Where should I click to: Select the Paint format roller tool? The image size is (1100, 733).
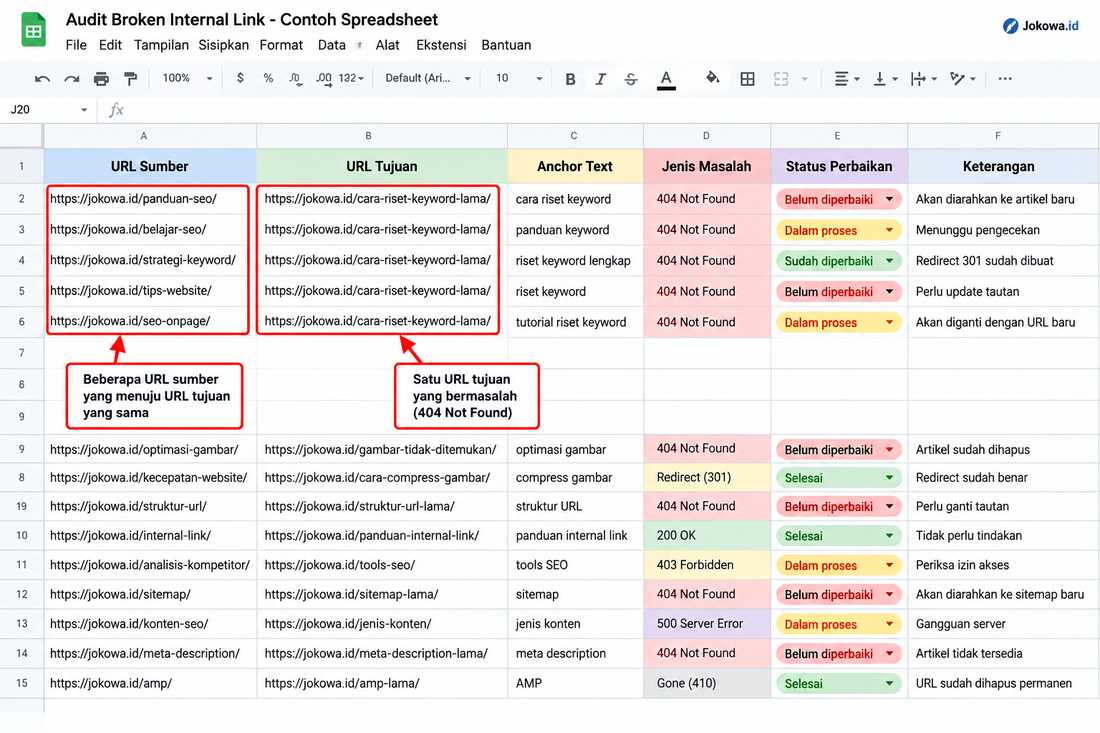[130, 79]
